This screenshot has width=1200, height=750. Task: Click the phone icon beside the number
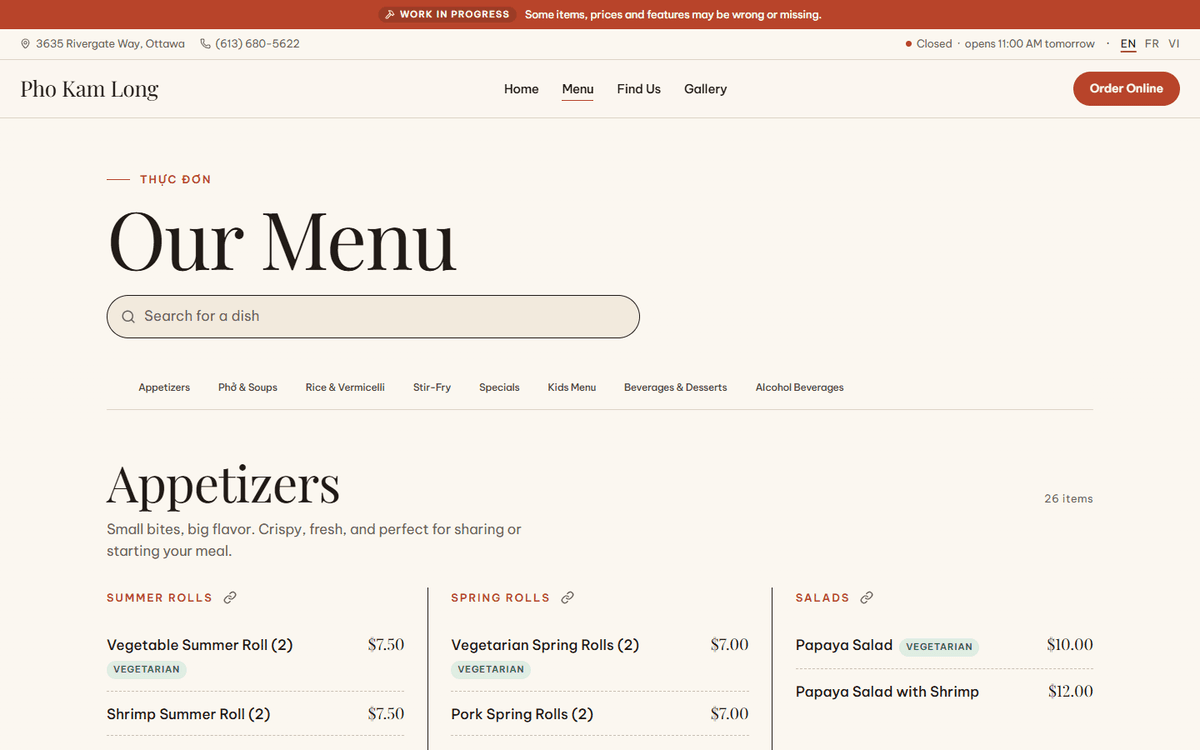click(205, 44)
